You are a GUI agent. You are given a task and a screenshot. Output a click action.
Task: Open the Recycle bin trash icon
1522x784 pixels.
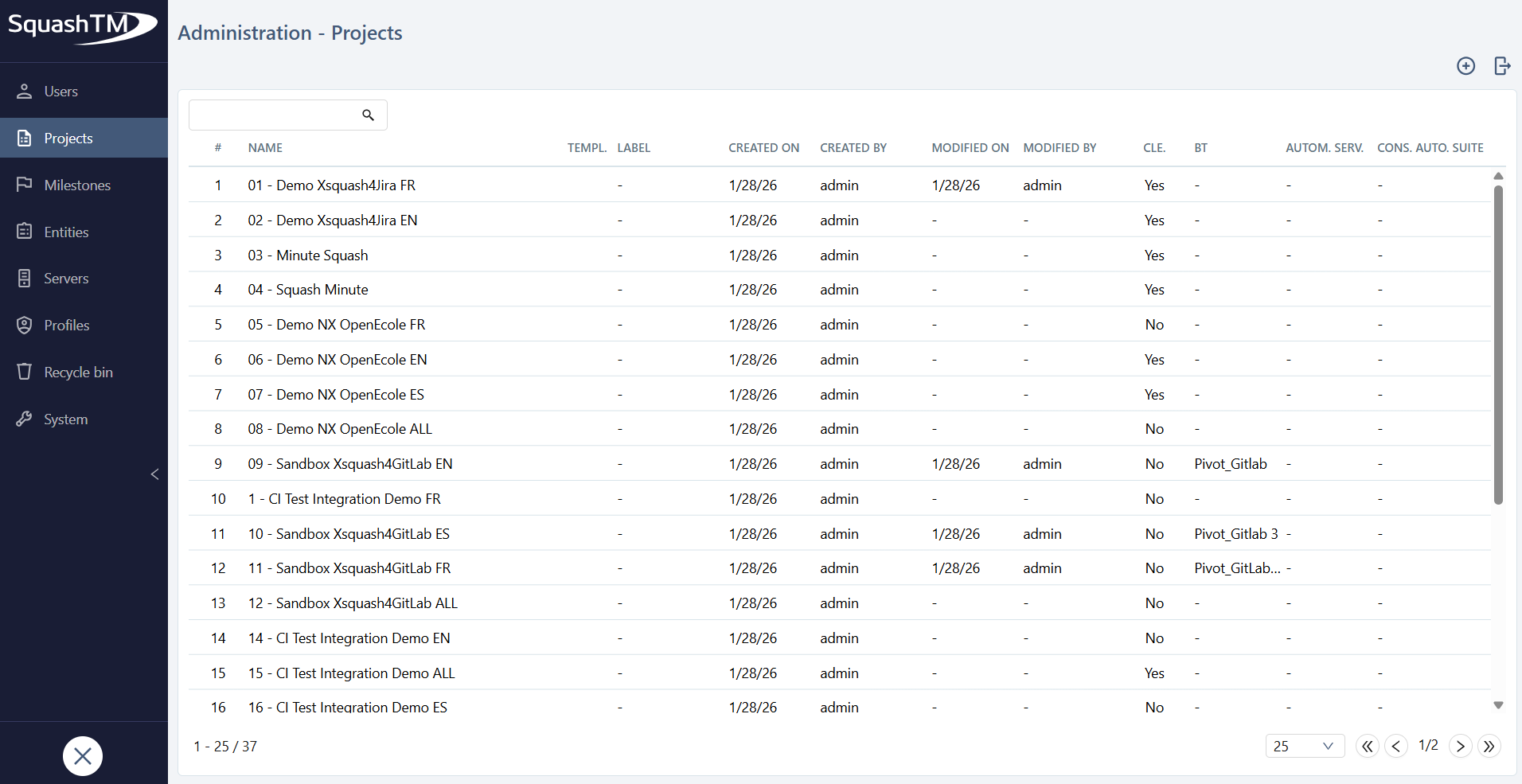point(25,372)
